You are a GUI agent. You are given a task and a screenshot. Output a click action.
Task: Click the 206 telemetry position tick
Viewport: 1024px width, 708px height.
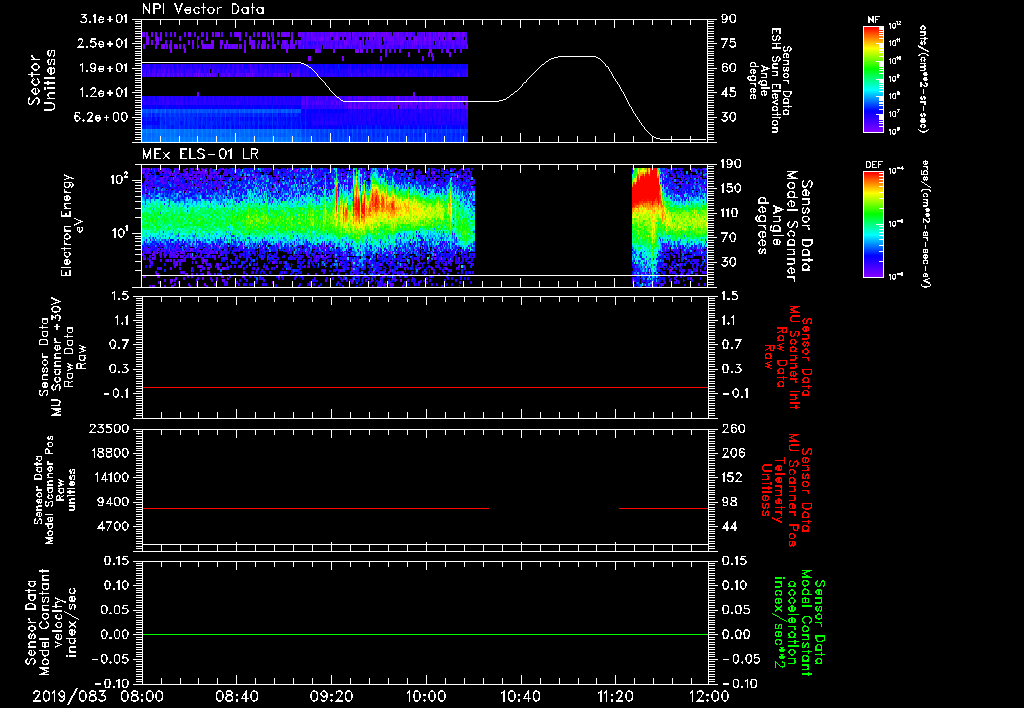coord(733,453)
